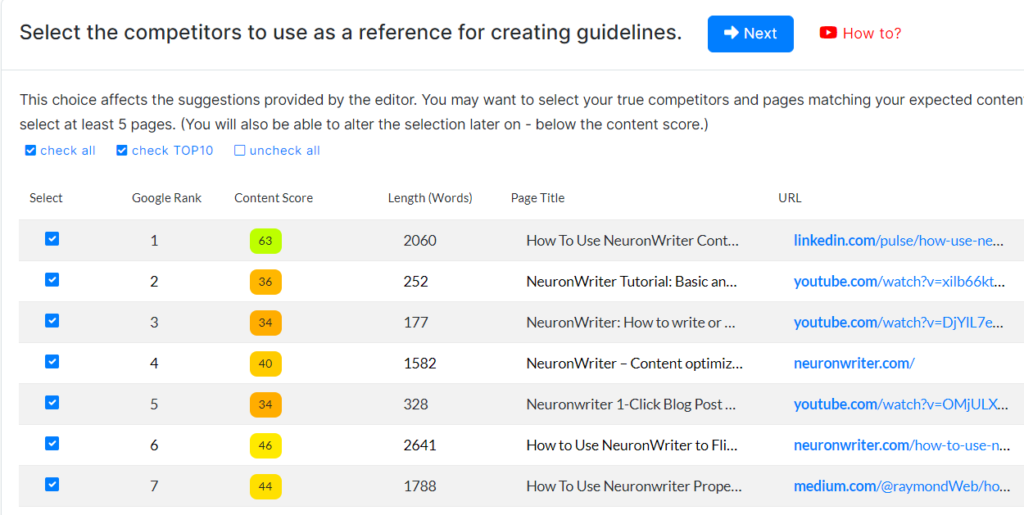Click the Page Title column header
1024x515 pixels.
[x=537, y=198]
